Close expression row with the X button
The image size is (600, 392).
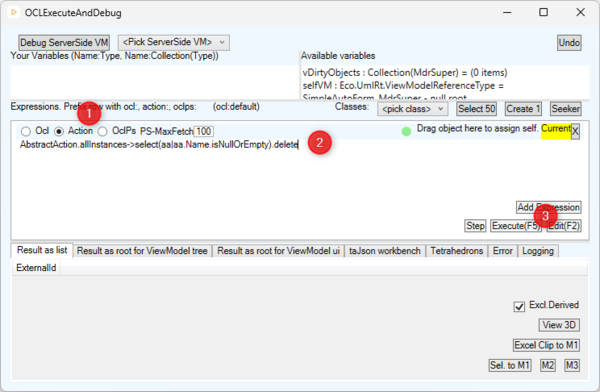coord(575,132)
